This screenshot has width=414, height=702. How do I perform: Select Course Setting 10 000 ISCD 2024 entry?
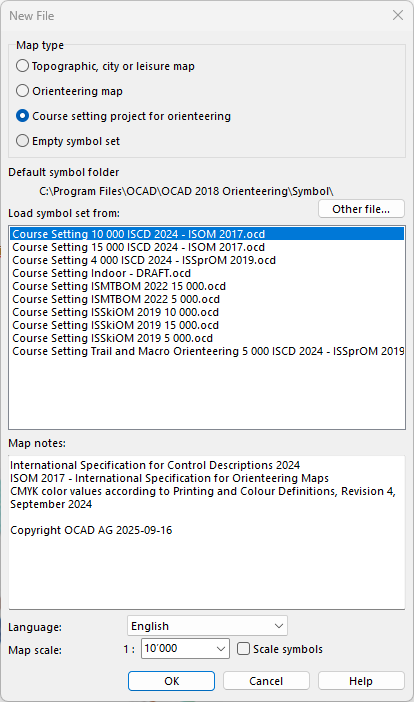coord(207,234)
